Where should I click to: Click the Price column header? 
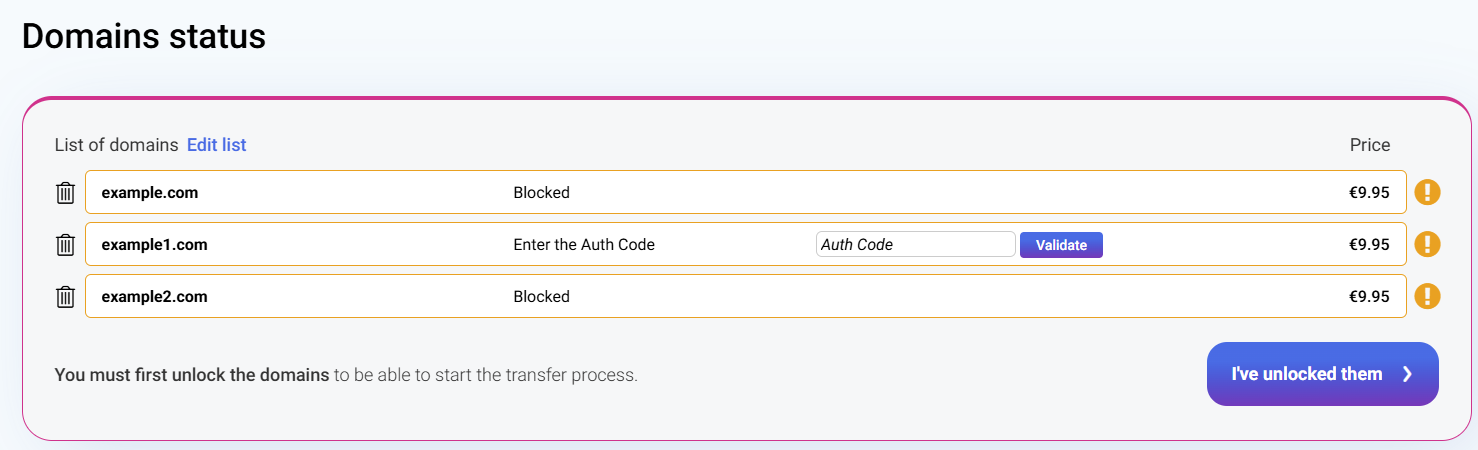pyautogui.click(x=1369, y=145)
